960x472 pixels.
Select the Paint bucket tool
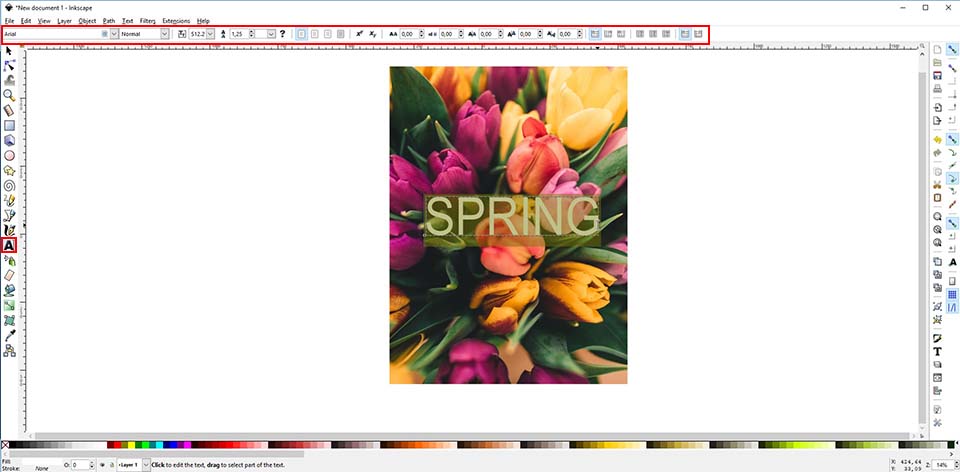pos(9,290)
